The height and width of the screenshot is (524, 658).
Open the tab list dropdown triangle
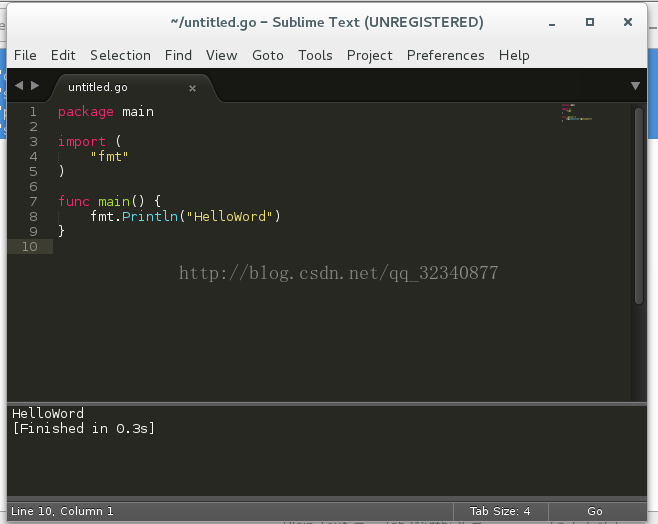(635, 86)
